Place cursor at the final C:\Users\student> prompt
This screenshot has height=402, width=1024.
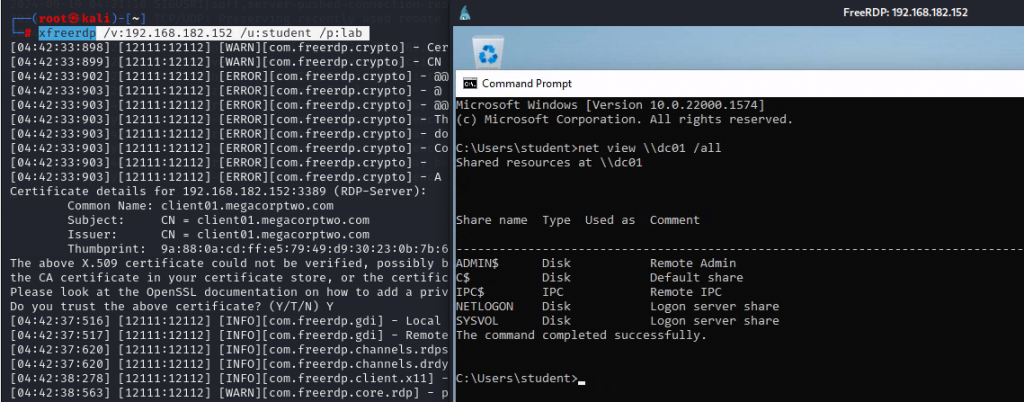(x=517, y=379)
